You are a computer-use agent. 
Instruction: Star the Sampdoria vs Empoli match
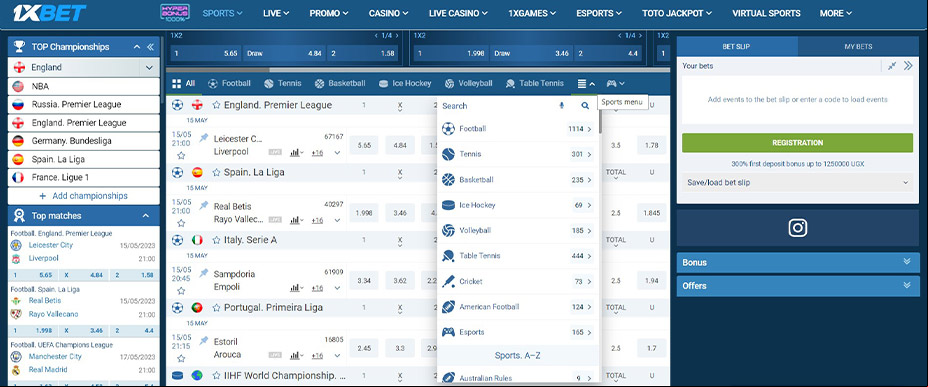(x=181, y=291)
